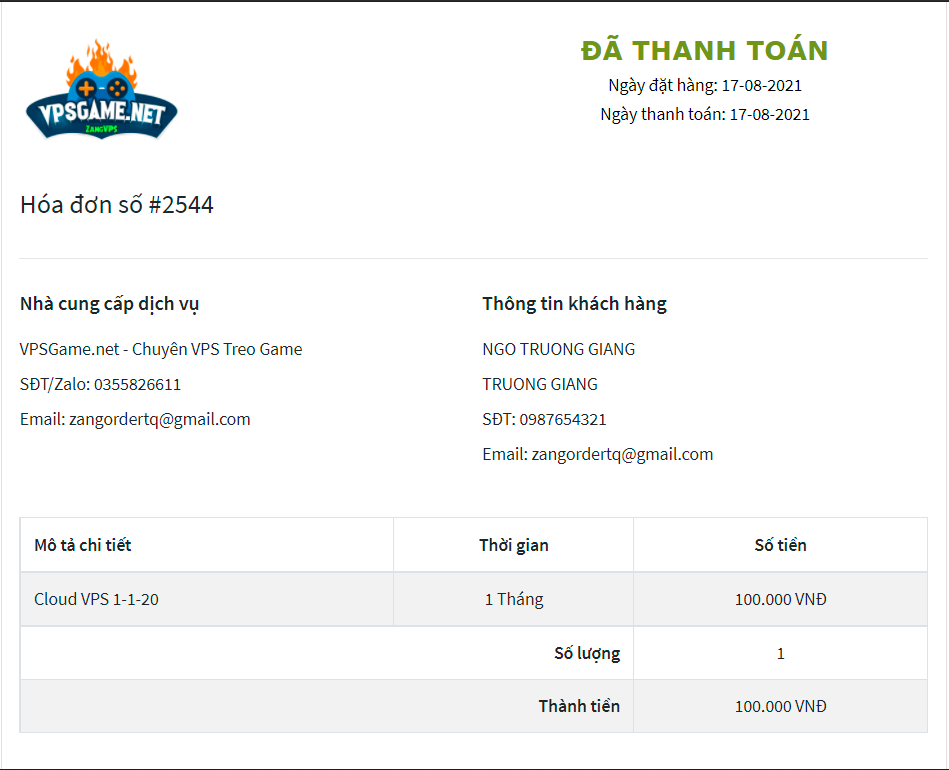
Task: Click the 1 Tháng duration cell
Action: coord(513,599)
